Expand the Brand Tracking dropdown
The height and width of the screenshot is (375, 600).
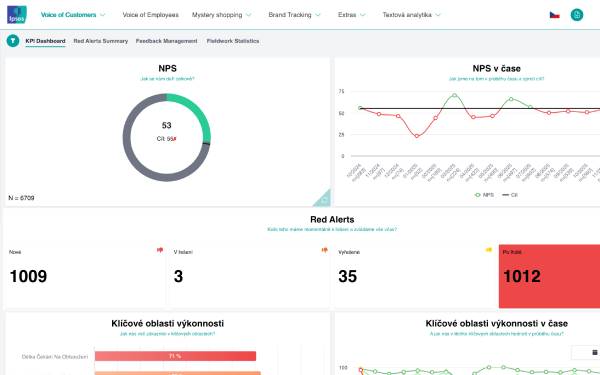[x=294, y=15]
